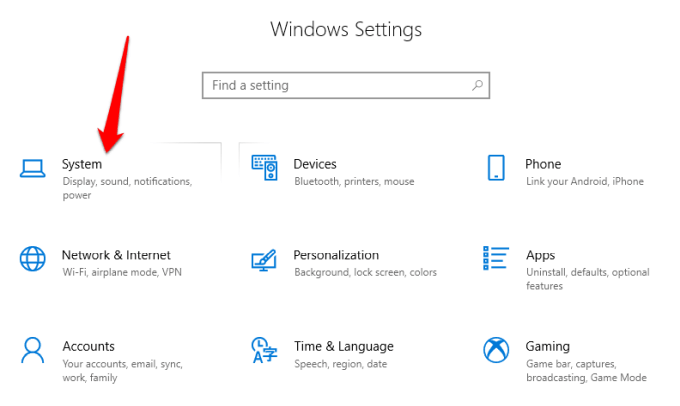Click the Personalization paintbrush icon

264,259
